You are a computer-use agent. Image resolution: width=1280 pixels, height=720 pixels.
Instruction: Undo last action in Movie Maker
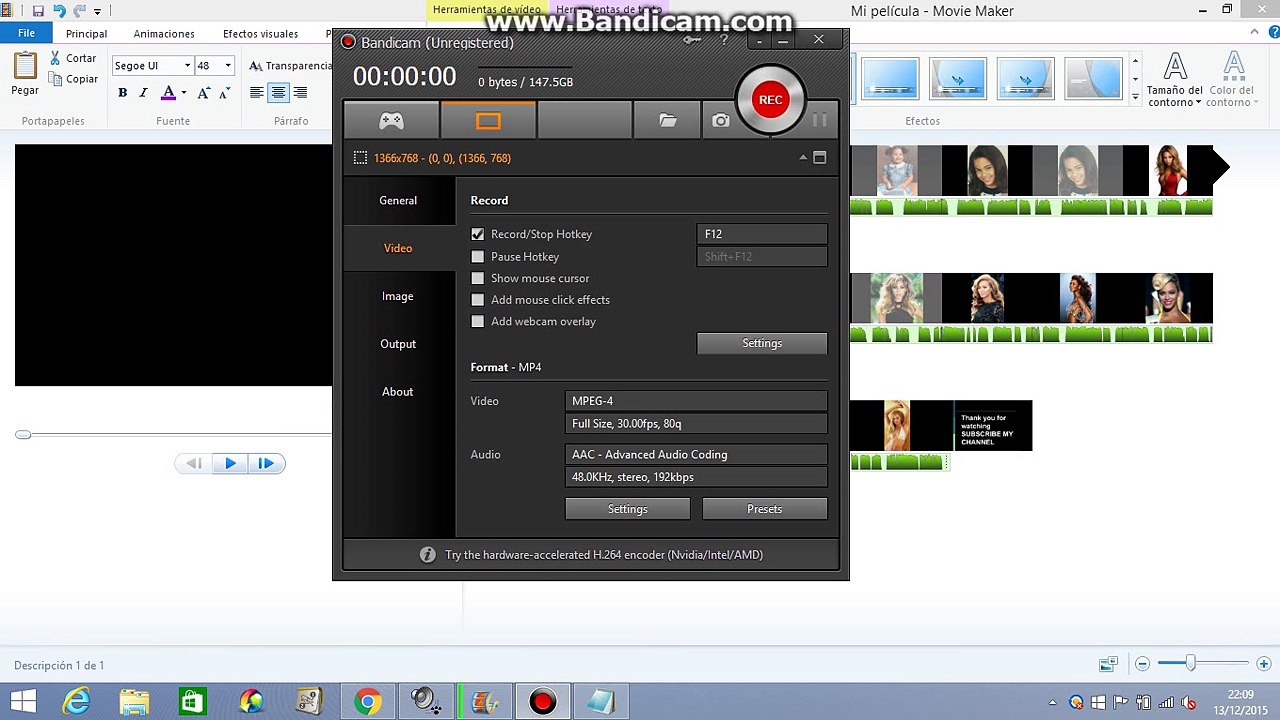coord(59,11)
